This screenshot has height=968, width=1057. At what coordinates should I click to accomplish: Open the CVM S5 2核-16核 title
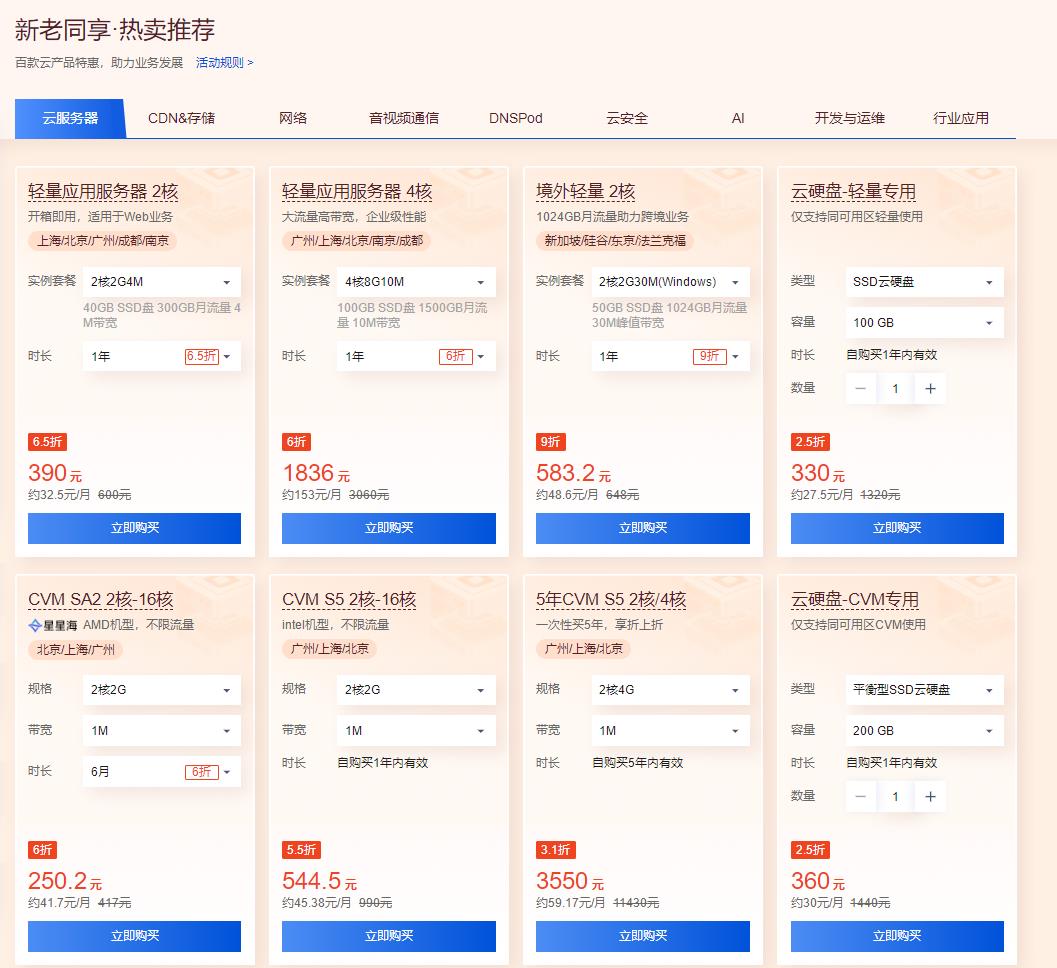(349, 599)
